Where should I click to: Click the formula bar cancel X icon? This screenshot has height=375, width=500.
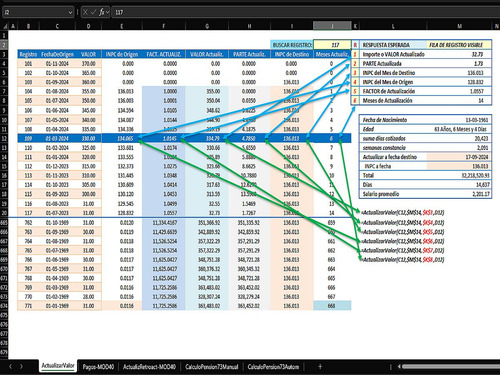[85, 12]
